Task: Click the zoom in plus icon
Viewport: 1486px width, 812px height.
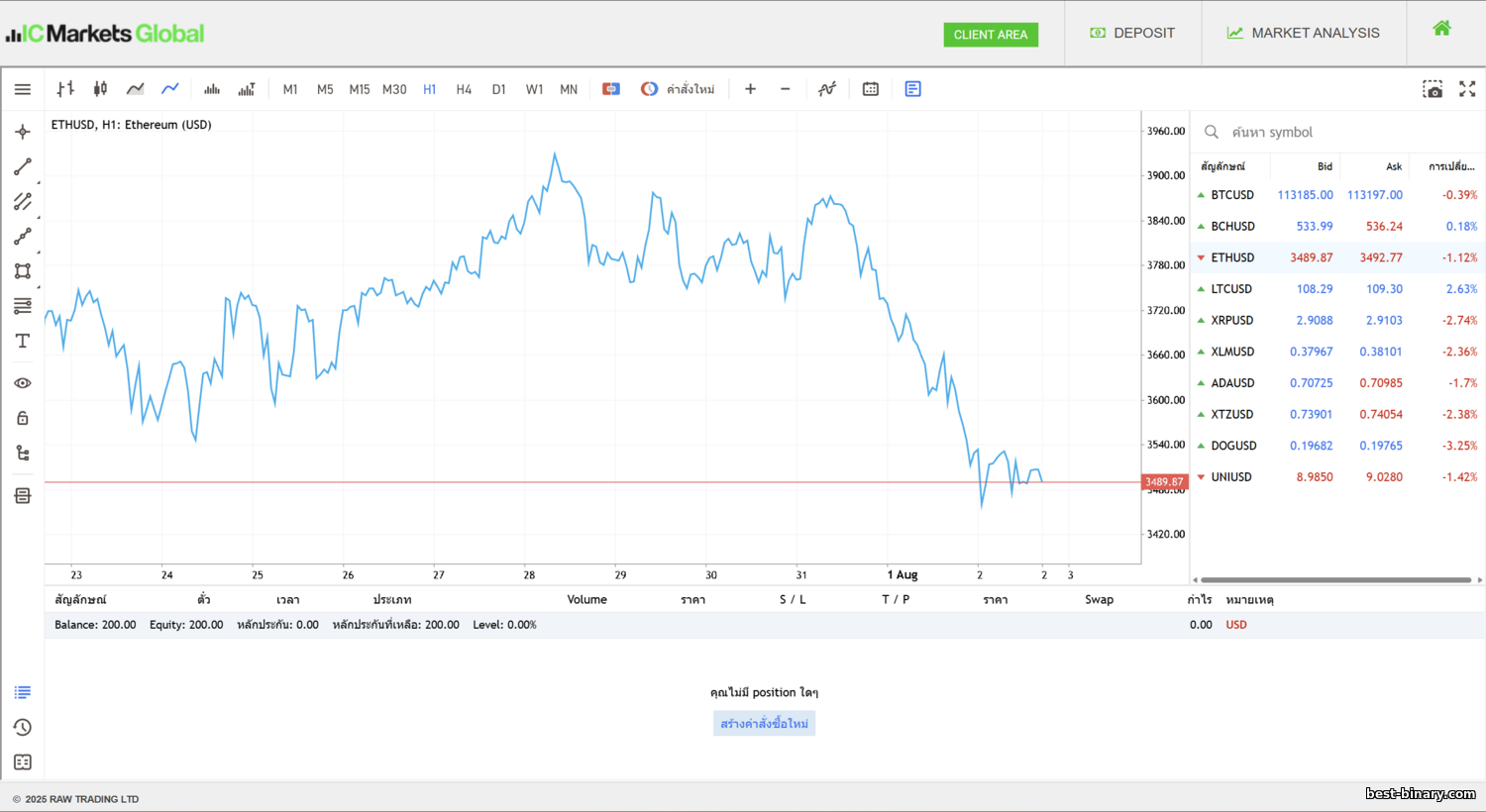Action: 750,89
